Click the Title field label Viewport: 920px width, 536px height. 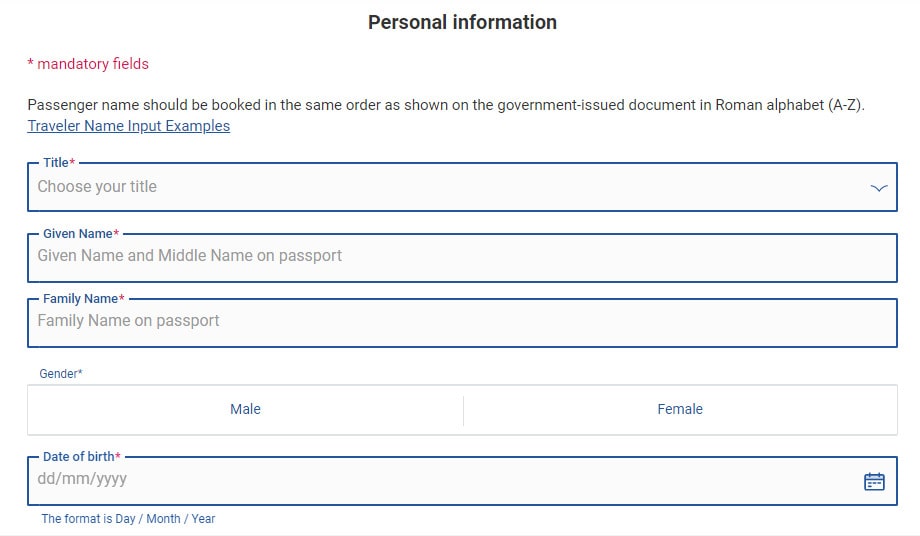(55, 162)
